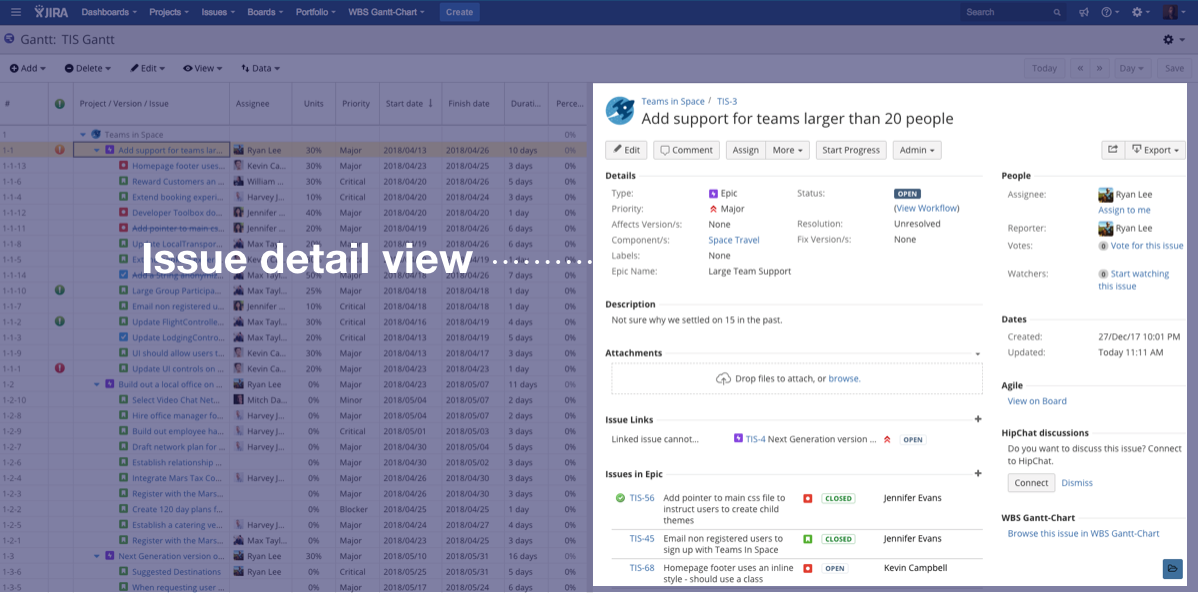Click the Space Travel component link
This screenshot has width=1198, height=593.
733,240
